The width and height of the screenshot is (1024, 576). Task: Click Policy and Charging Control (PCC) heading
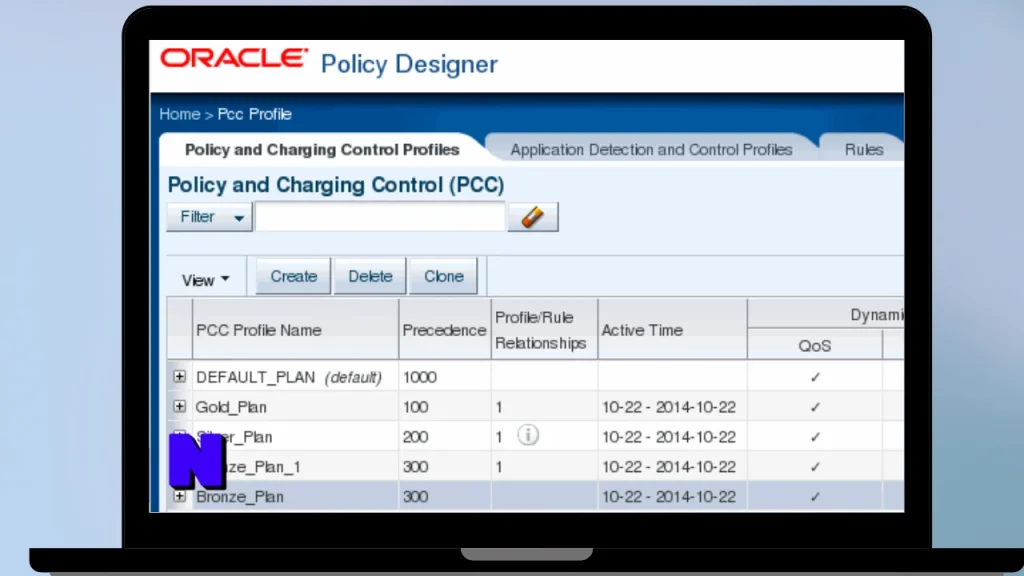(336, 185)
